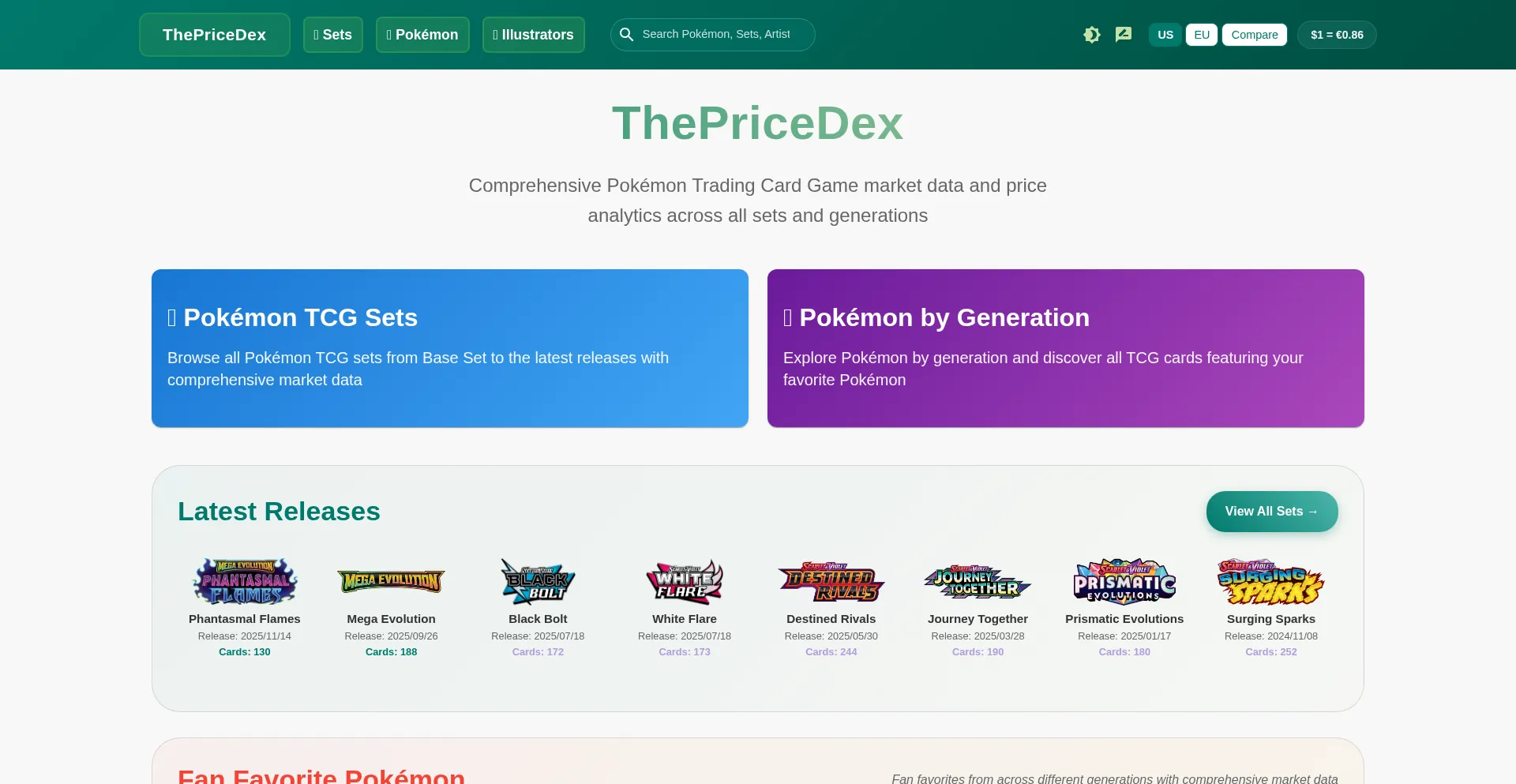1516x784 pixels.
Task: Open the Mega Evolution set logo
Action: [x=391, y=582]
